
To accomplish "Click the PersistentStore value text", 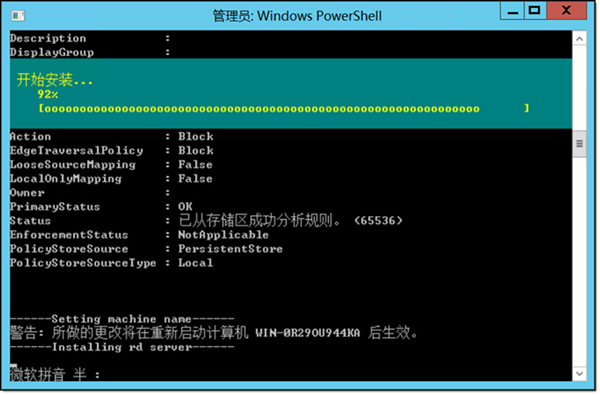I will 230,249.
